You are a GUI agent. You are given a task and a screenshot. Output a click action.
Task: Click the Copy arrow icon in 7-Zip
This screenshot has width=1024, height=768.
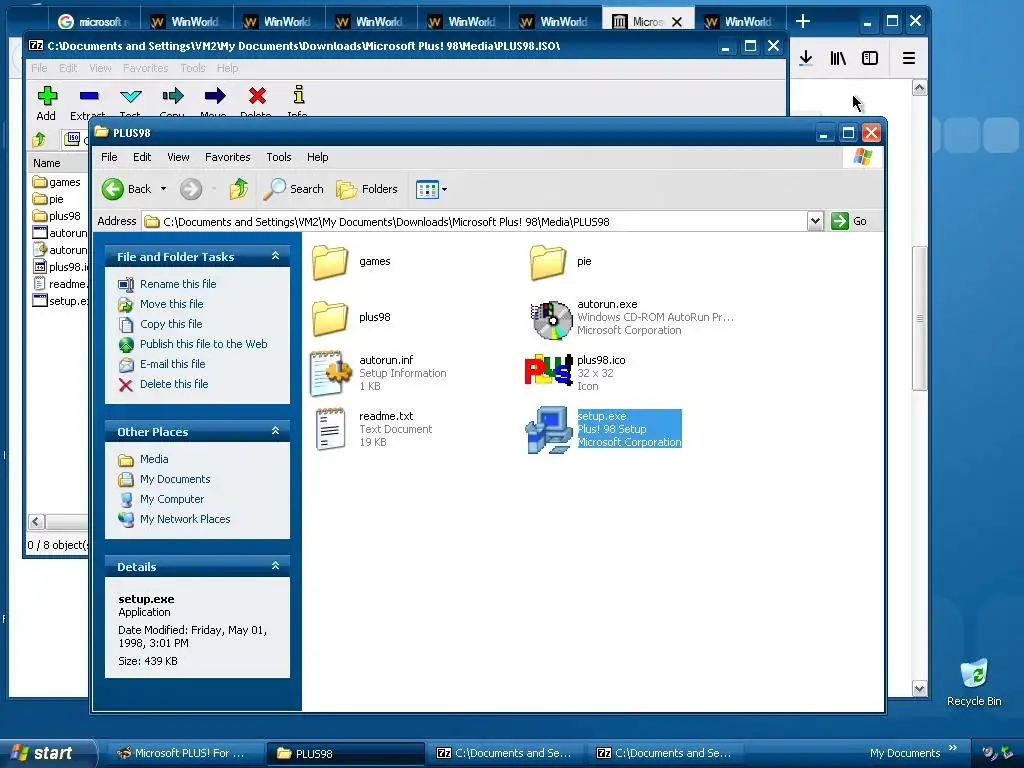(x=172, y=96)
